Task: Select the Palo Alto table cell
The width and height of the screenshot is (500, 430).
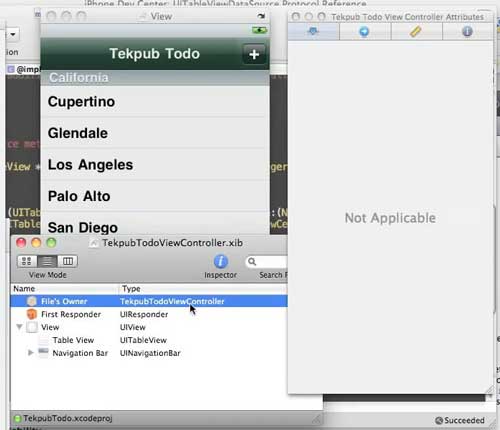Action: click(x=155, y=196)
